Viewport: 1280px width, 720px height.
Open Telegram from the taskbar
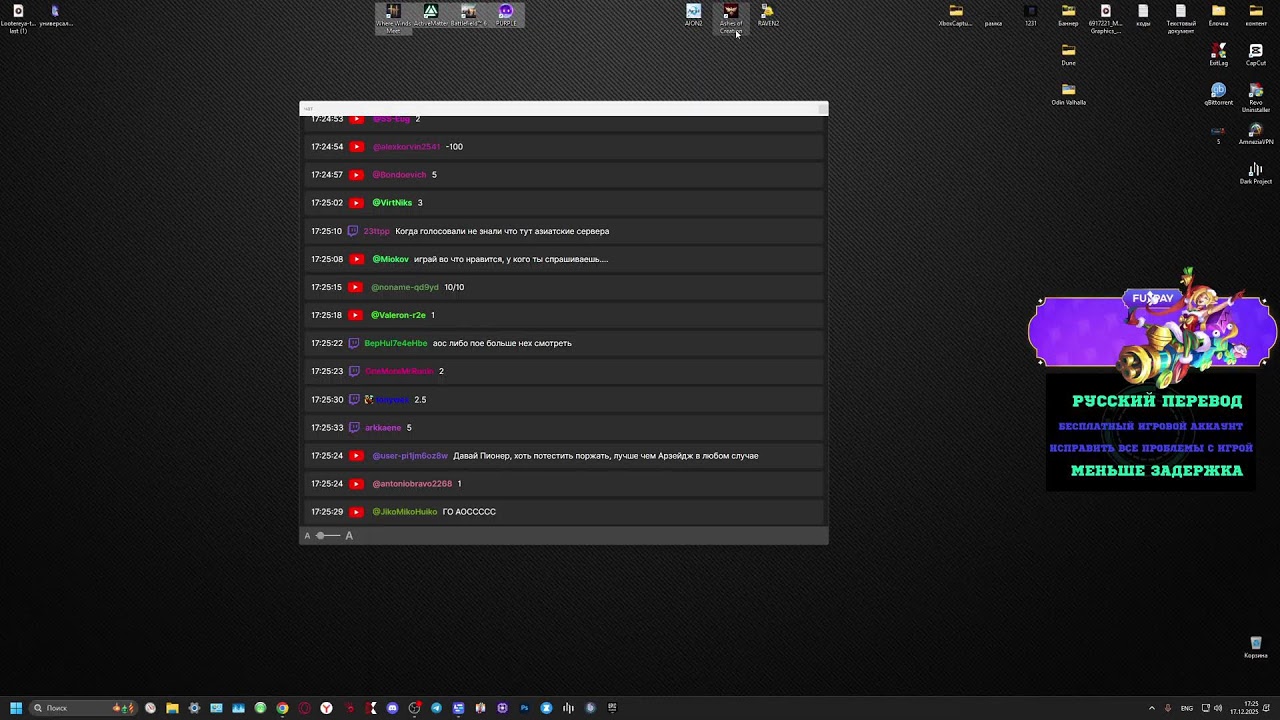[x=436, y=708]
